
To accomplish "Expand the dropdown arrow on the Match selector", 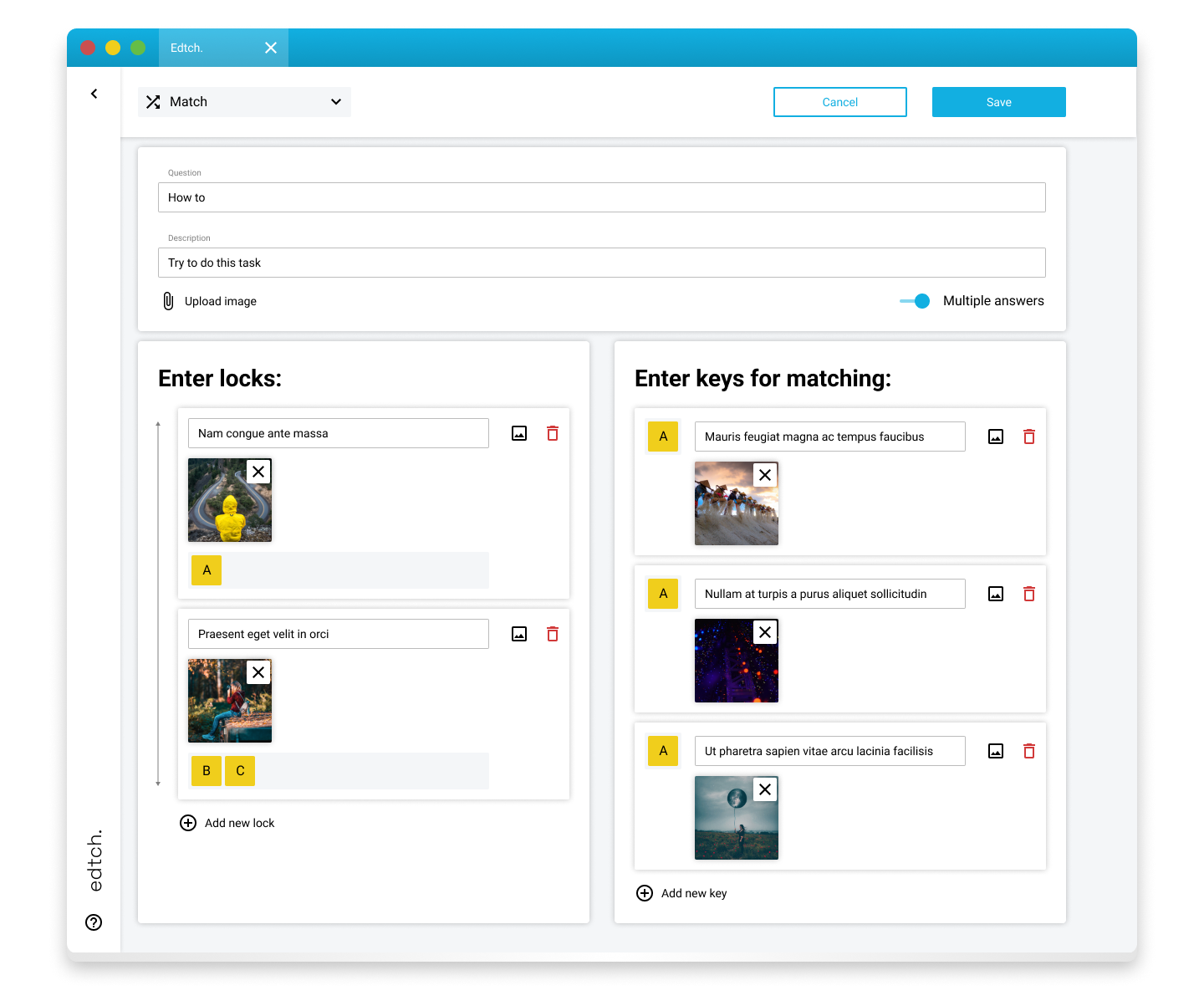I will 336,101.
